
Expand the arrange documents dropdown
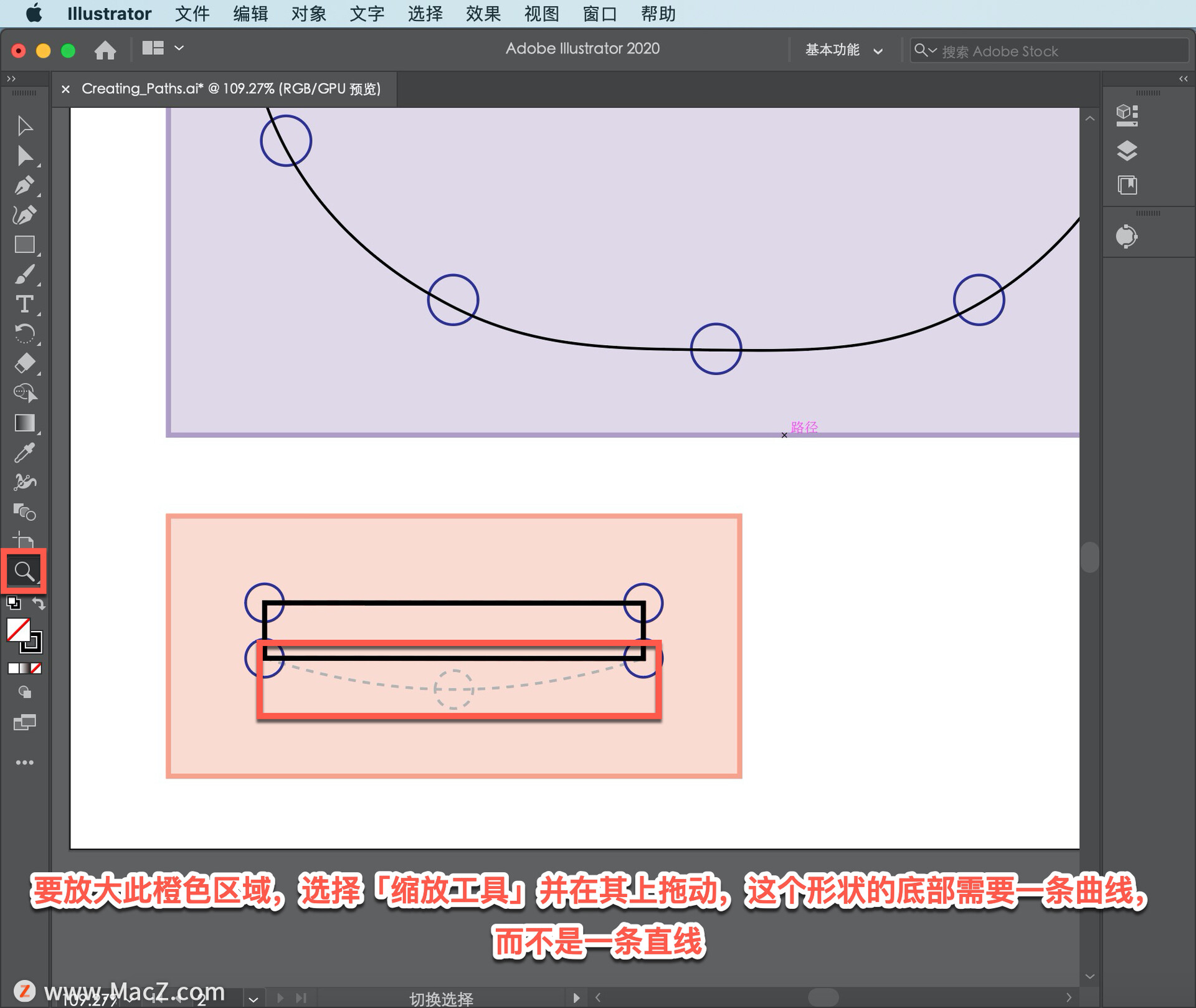179,48
